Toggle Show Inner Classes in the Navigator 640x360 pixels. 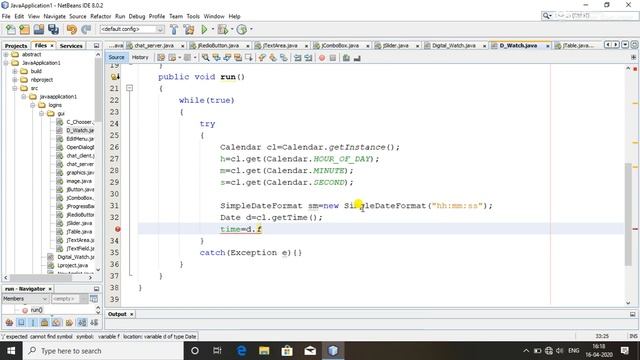click(56, 323)
